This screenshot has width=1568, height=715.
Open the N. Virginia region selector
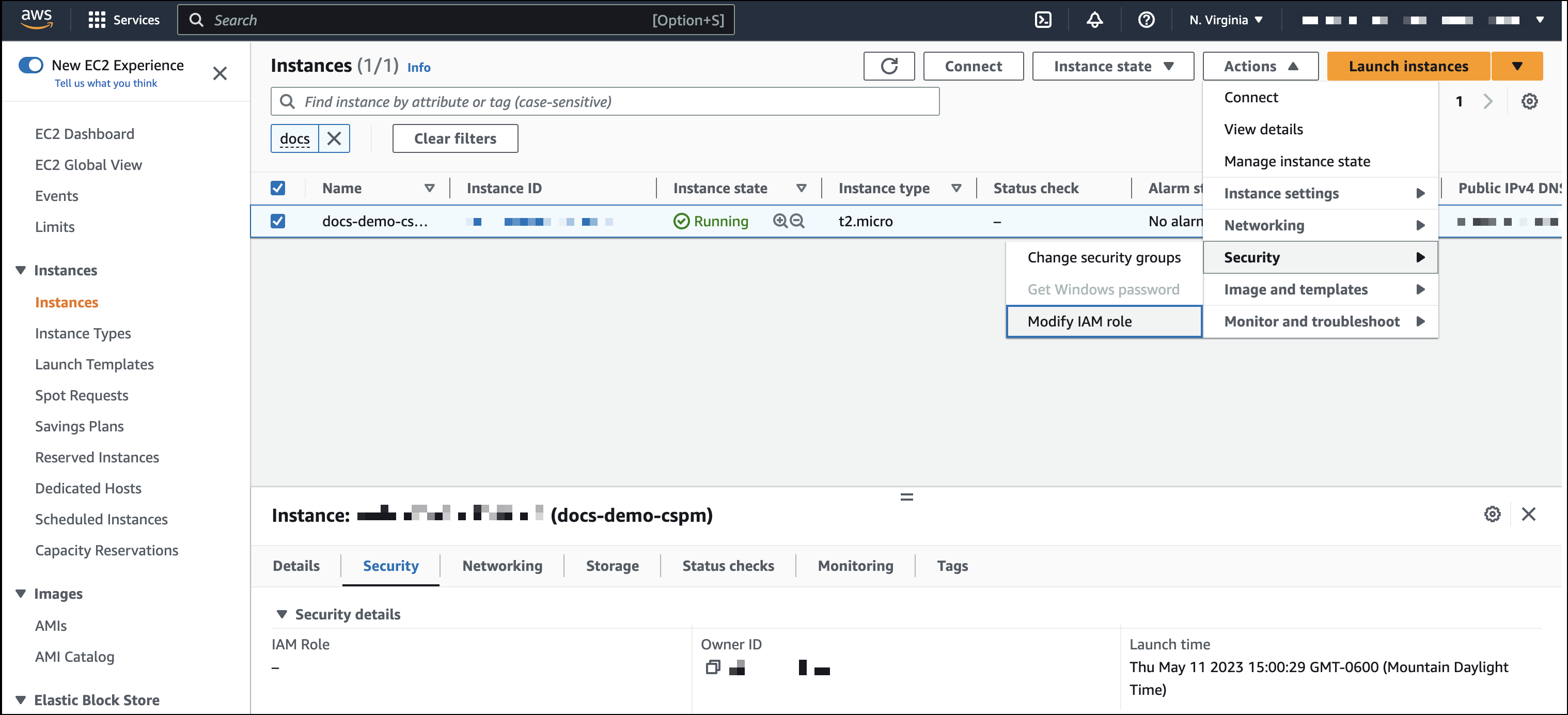[x=1225, y=20]
